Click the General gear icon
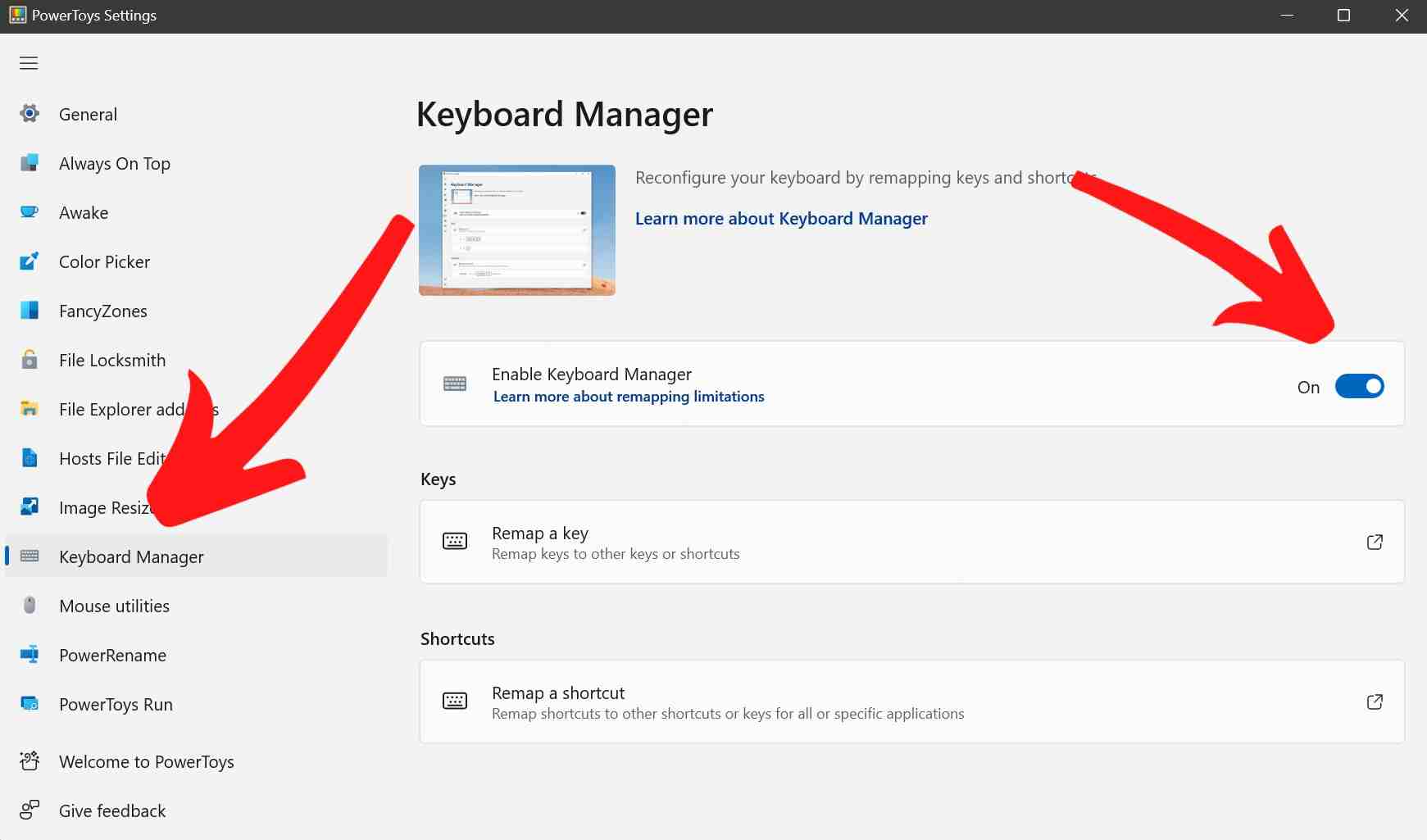This screenshot has height=840, width=1427. click(30, 114)
